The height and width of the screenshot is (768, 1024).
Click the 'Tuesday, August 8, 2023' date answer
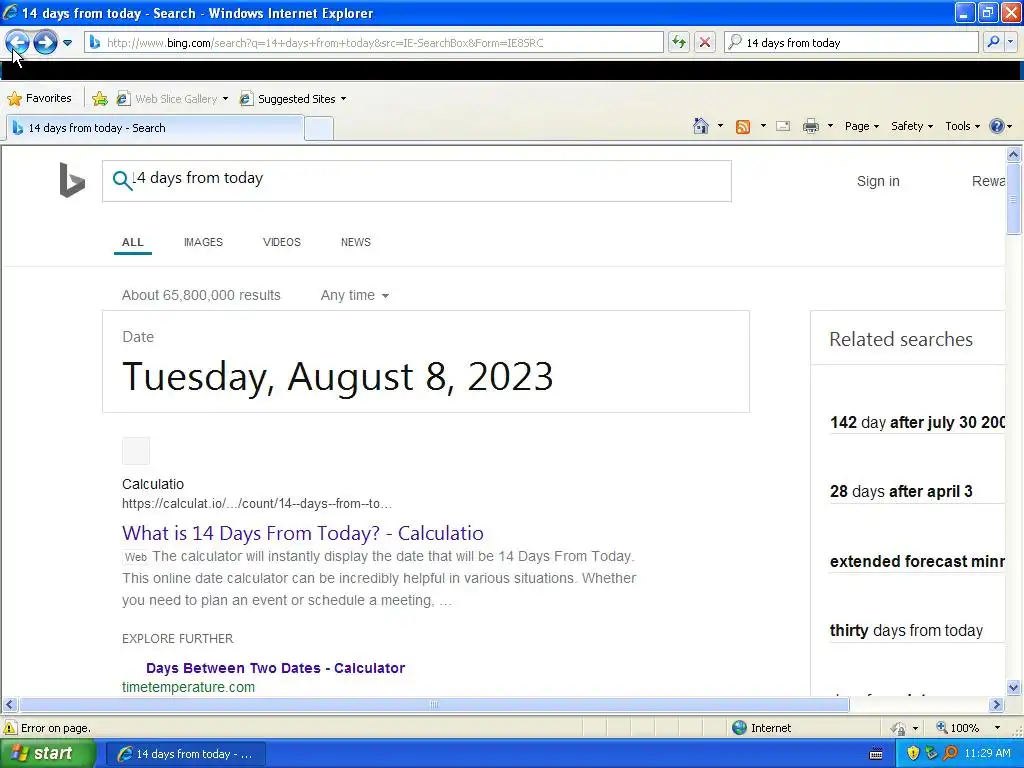338,377
